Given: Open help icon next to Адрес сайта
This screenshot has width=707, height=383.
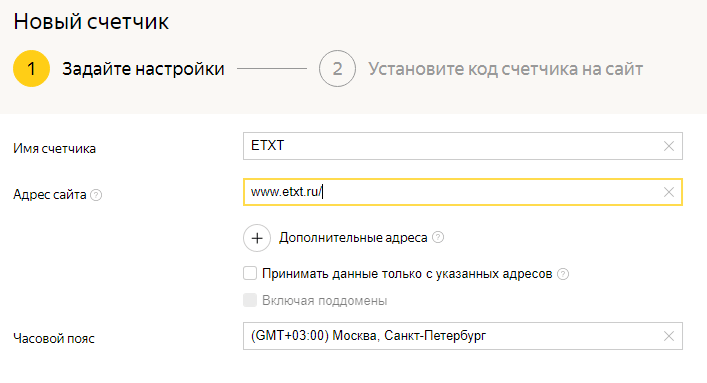Looking at the screenshot, I should click(96, 195).
